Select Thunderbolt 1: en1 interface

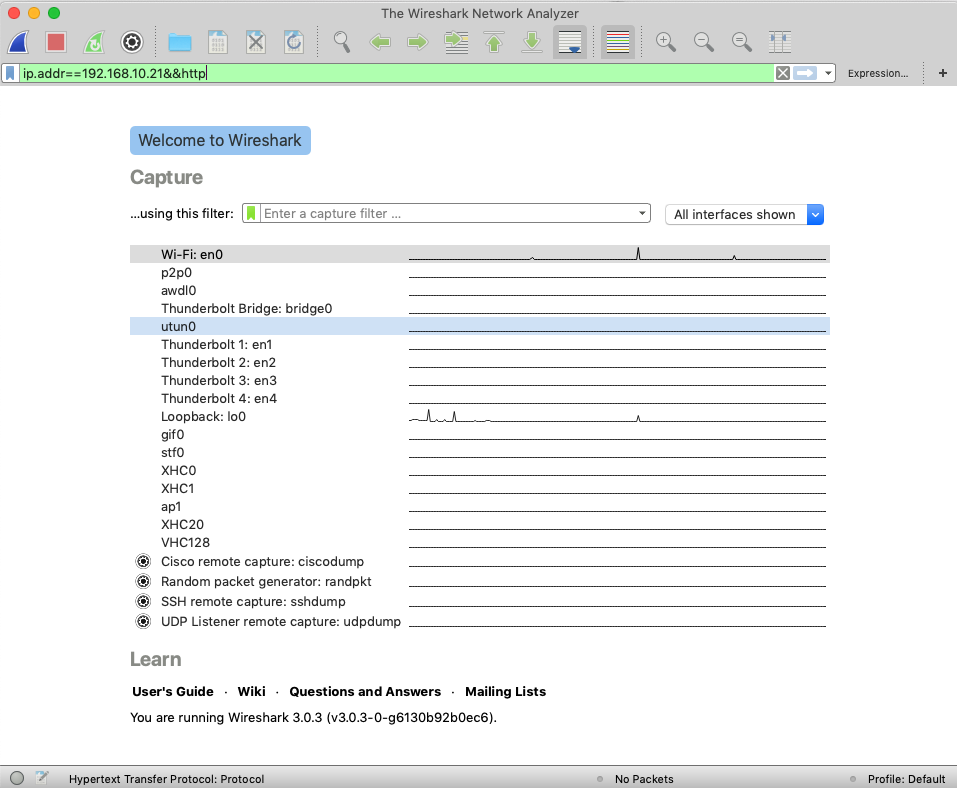coord(479,344)
